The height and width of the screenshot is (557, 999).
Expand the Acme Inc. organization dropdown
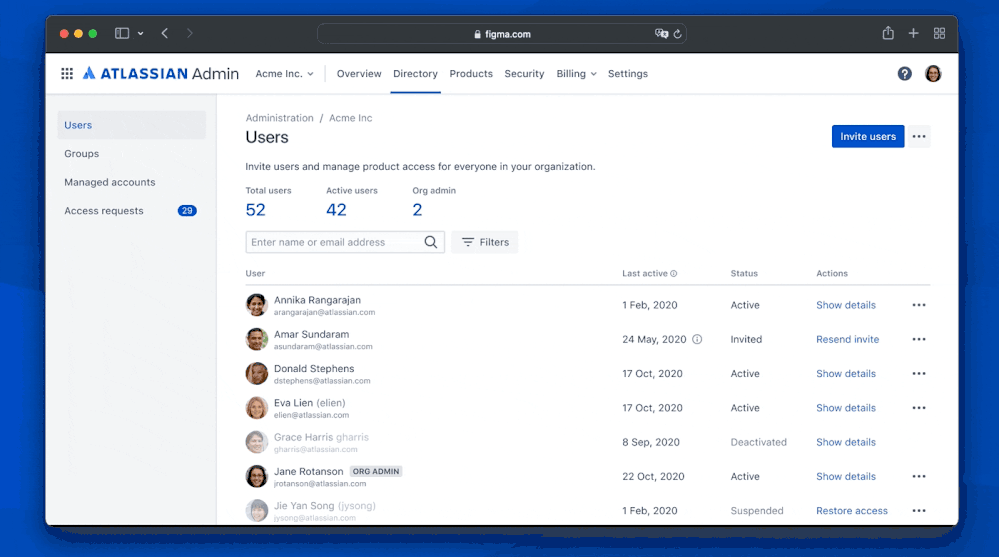pyautogui.click(x=285, y=74)
